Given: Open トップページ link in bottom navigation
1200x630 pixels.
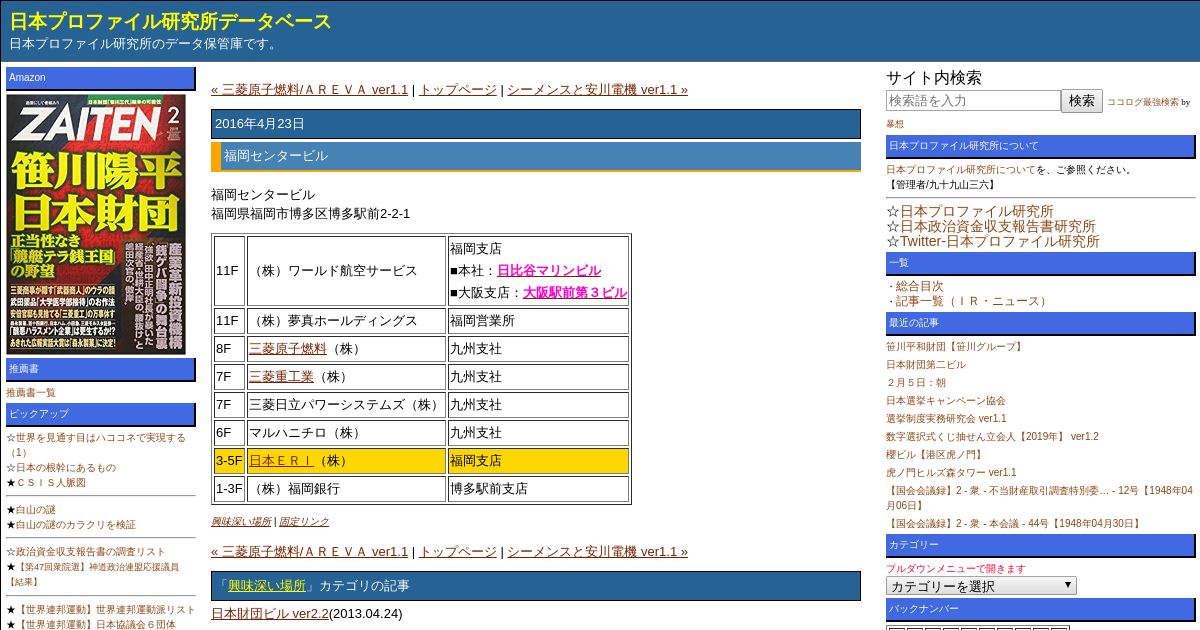Looking at the screenshot, I should pos(457,551).
